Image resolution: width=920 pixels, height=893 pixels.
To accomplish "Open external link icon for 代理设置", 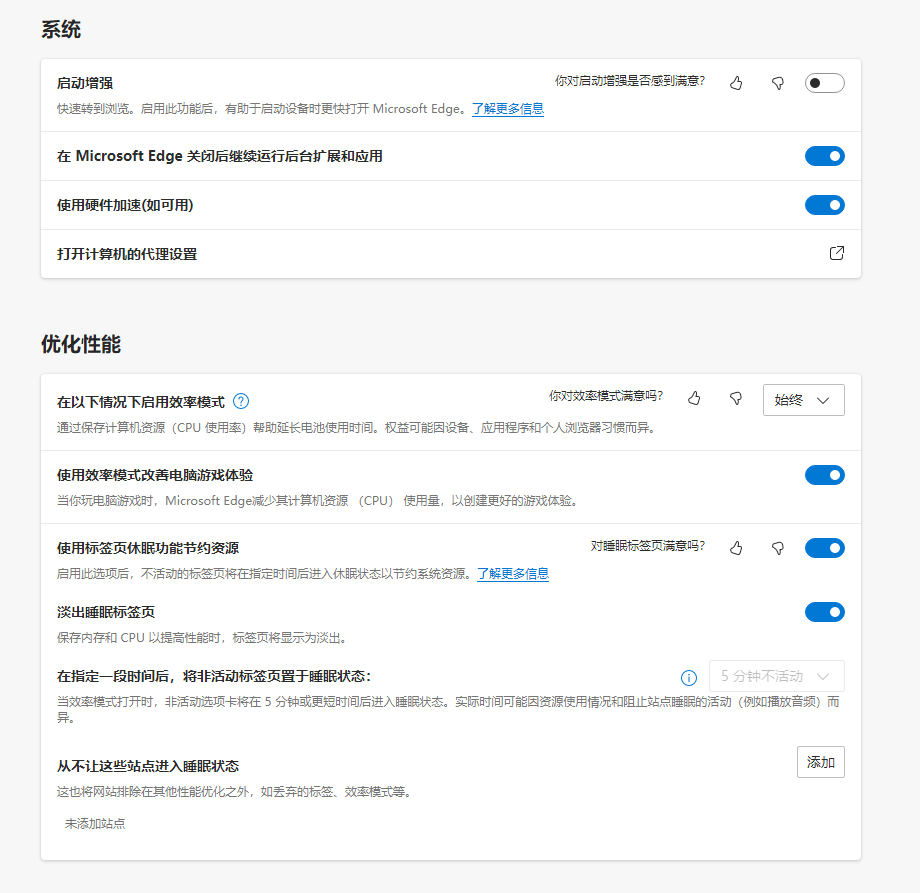I will click(x=837, y=253).
